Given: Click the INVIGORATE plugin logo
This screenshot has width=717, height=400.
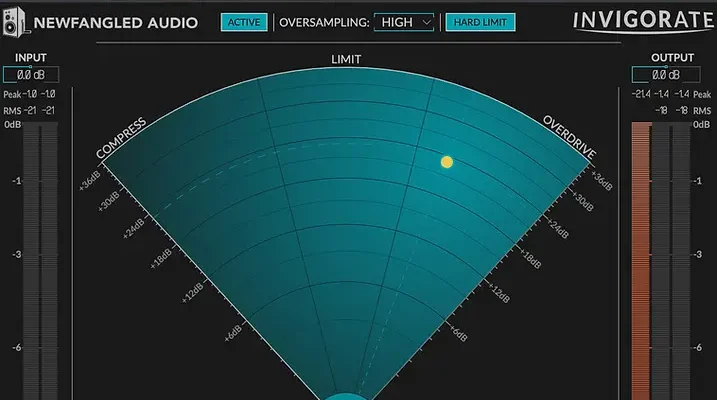Looking at the screenshot, I should coord(643,21).
